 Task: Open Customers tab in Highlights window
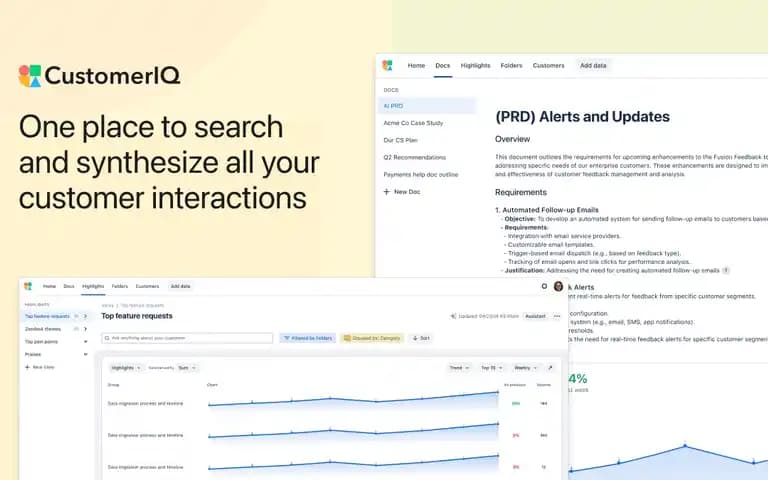point(147,286)
